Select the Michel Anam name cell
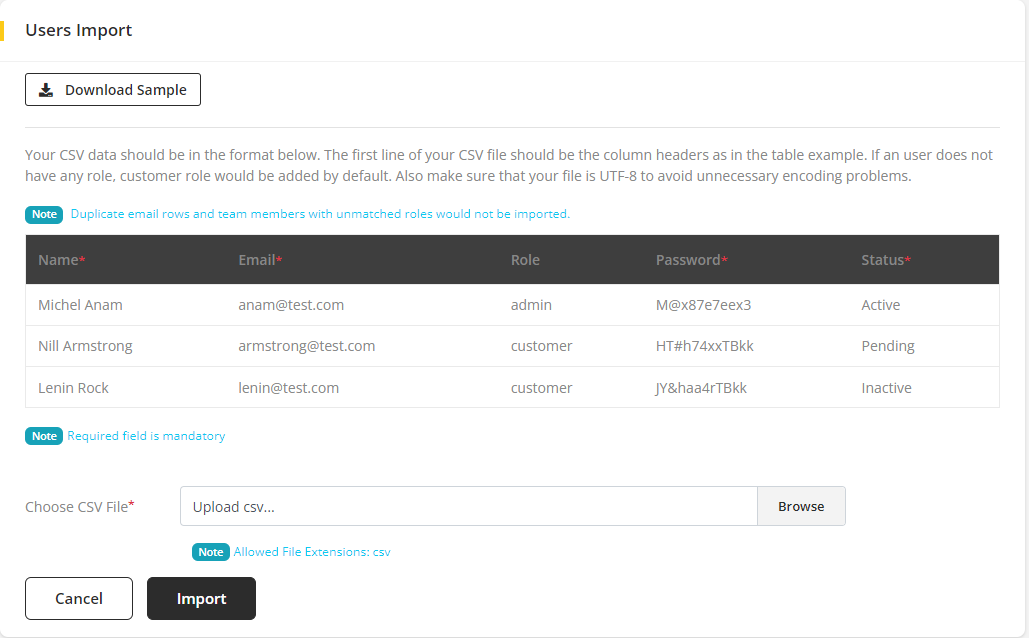The height and width of the screenshot is (638, 1029). tap(80, 305)
